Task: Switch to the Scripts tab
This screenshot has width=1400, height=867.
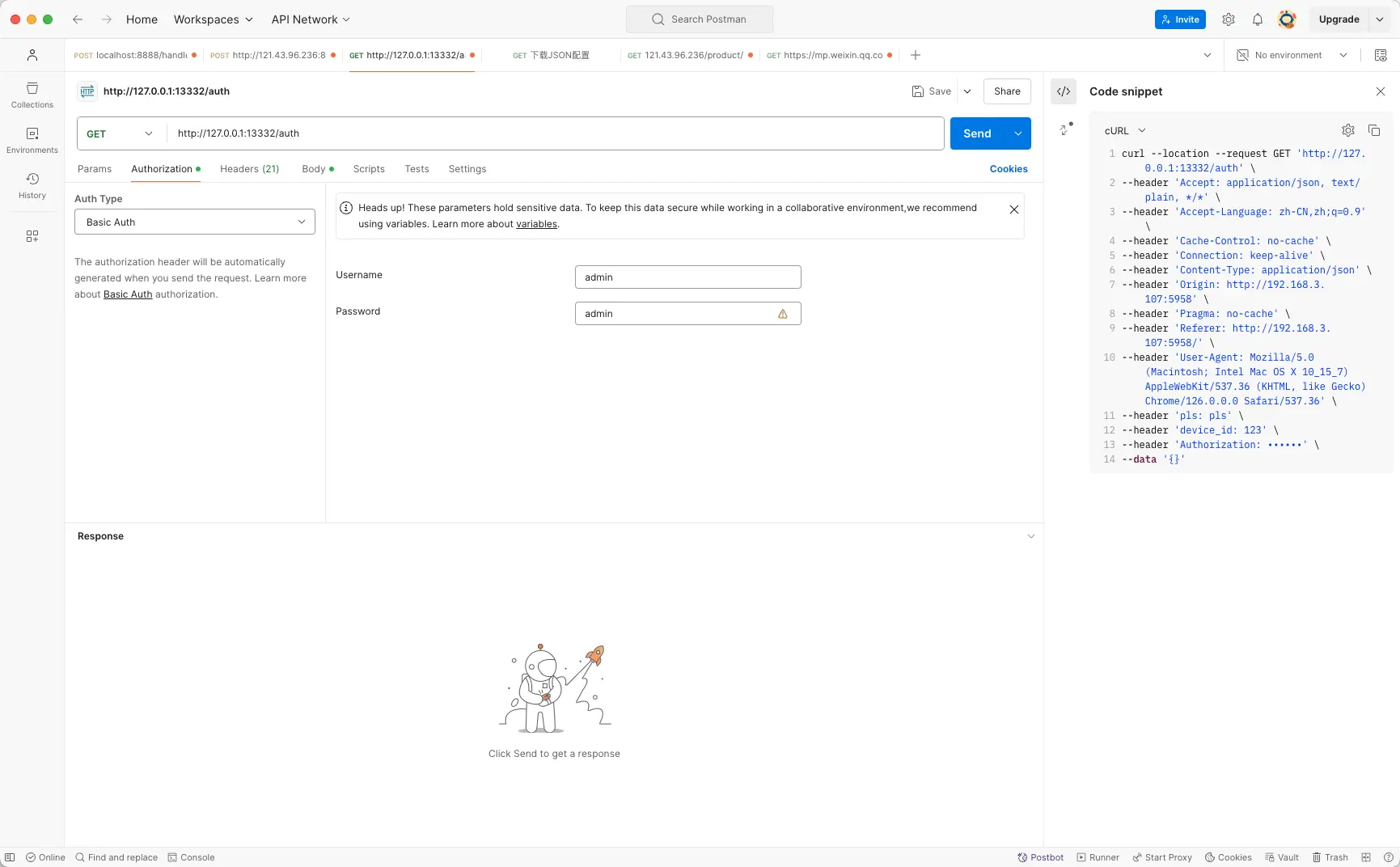Action: coord(369,169)
